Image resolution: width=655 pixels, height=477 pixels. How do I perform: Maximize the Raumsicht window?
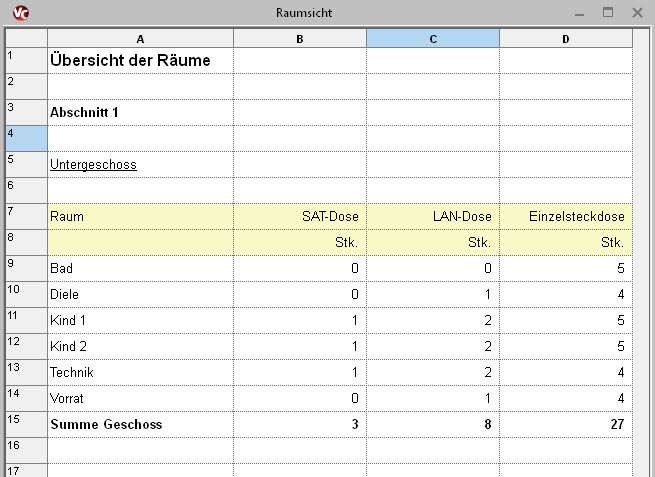pyautogui.click(x=607, y=12)
